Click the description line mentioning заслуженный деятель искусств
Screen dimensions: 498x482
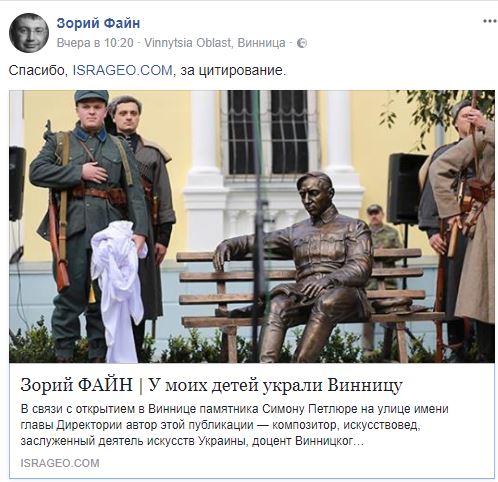pos(192,441)
